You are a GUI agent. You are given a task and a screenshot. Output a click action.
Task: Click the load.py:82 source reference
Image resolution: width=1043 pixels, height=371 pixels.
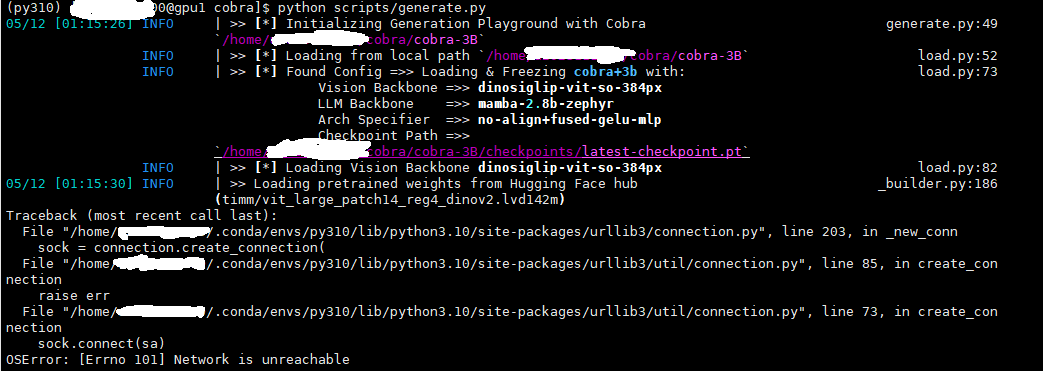(x=957, y=168)
